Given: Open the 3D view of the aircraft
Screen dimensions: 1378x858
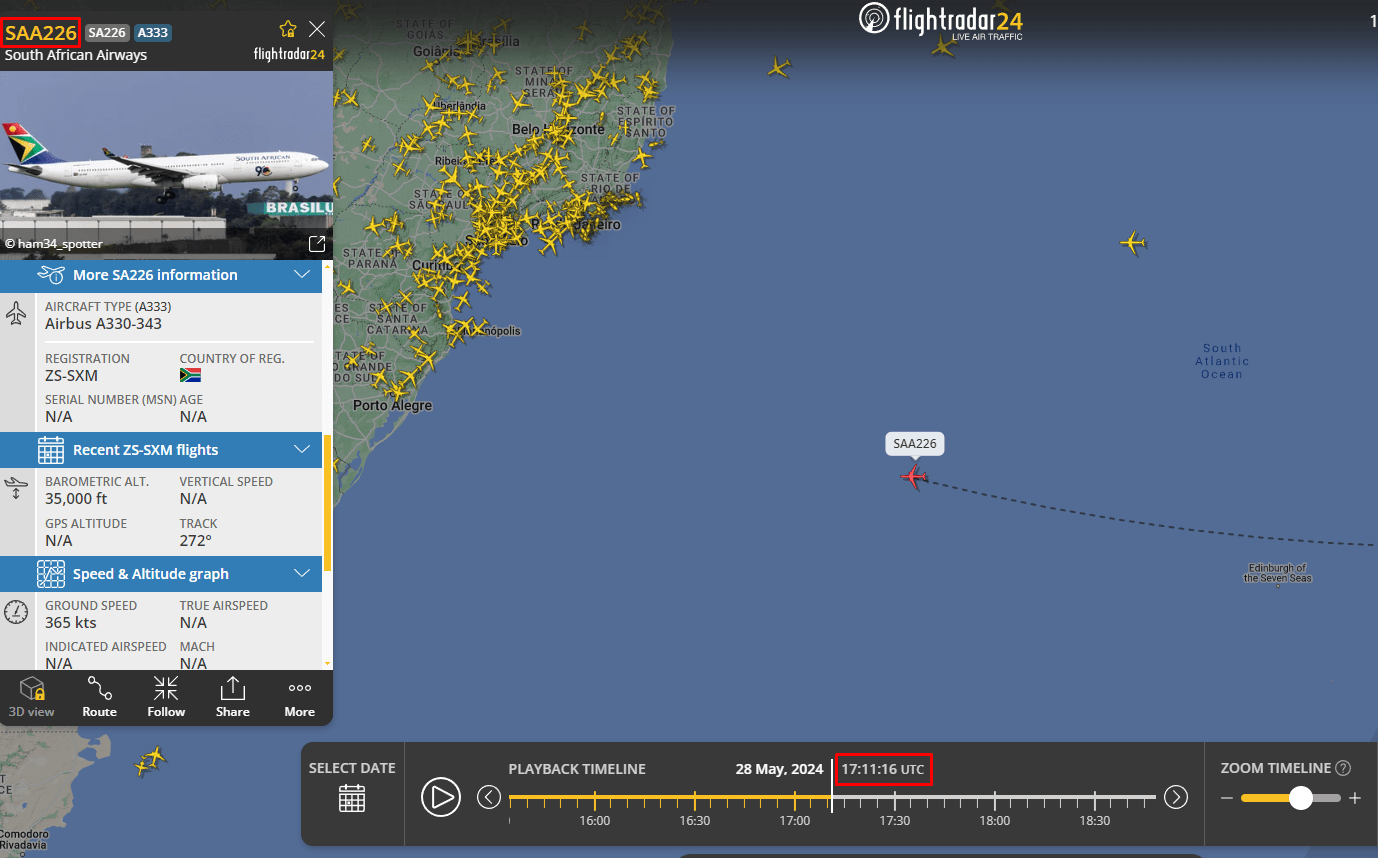Looking at the screenshot, I should click(x=32, y=696).
